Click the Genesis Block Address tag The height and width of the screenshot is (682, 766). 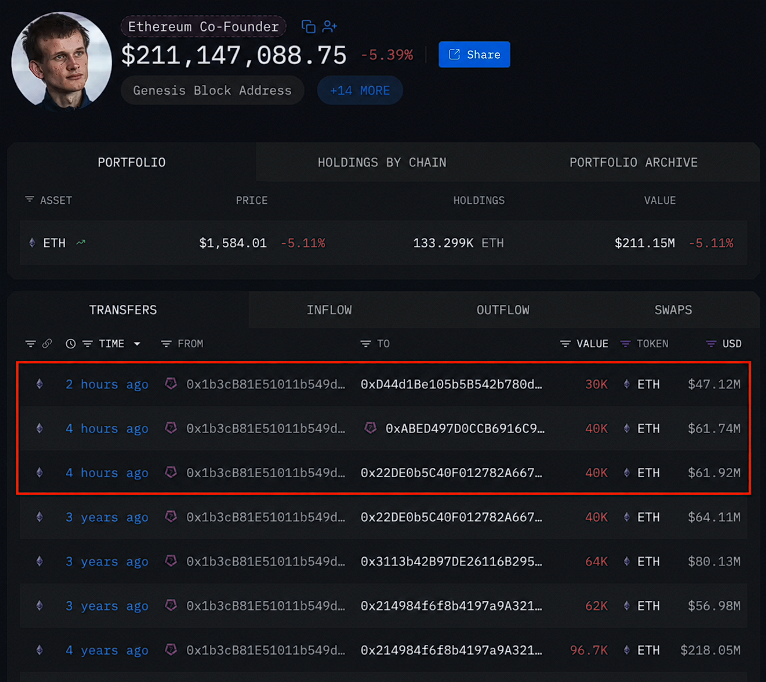click(x=212, y=90)
